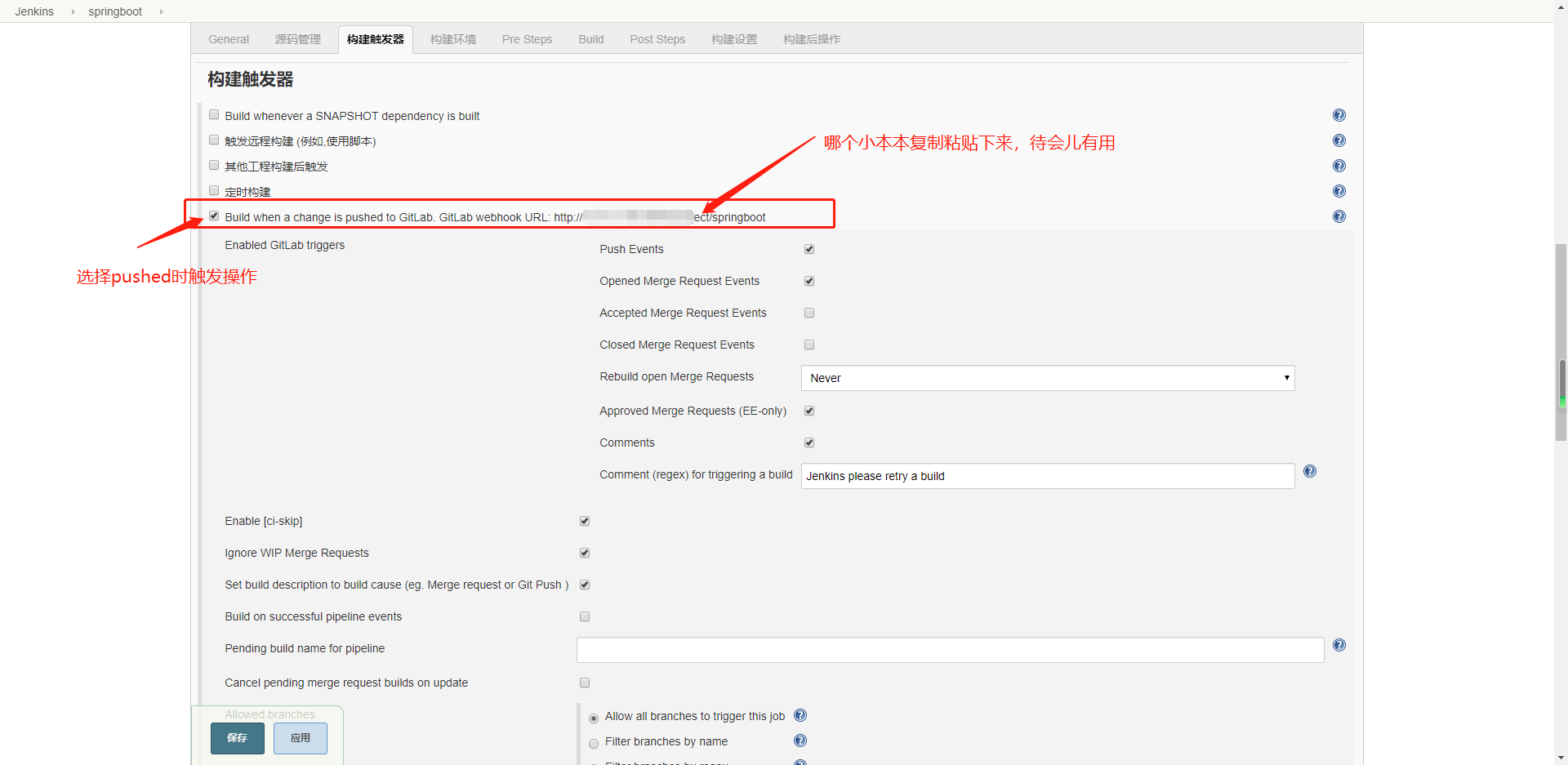Toggle Opened Merge Request Events checkbox
The image size is (1568, 765).
click(809, 281)
